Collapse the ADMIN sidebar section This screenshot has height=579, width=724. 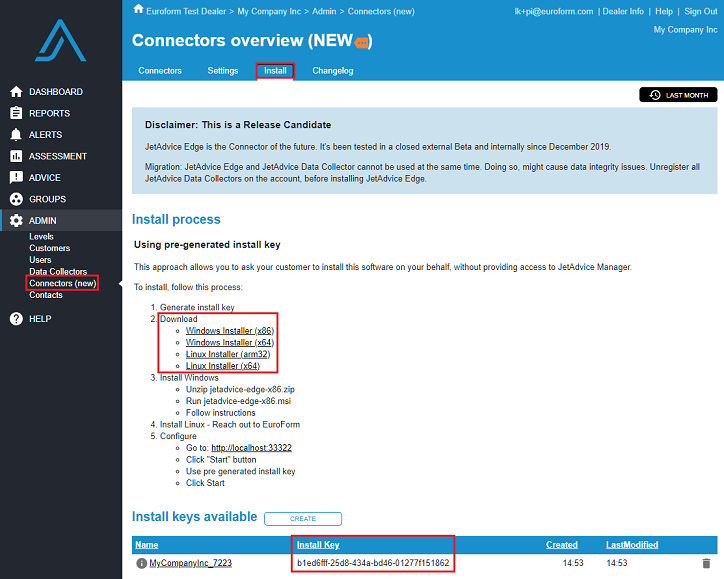point(42,221)
